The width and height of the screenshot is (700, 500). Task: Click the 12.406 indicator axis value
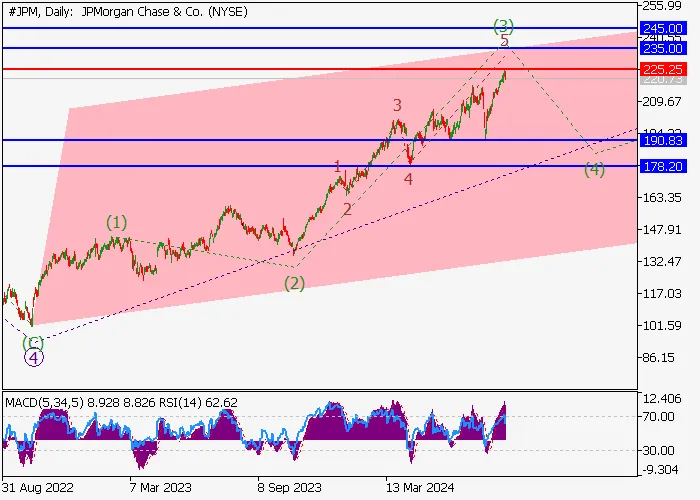click(x=662, y=398)
